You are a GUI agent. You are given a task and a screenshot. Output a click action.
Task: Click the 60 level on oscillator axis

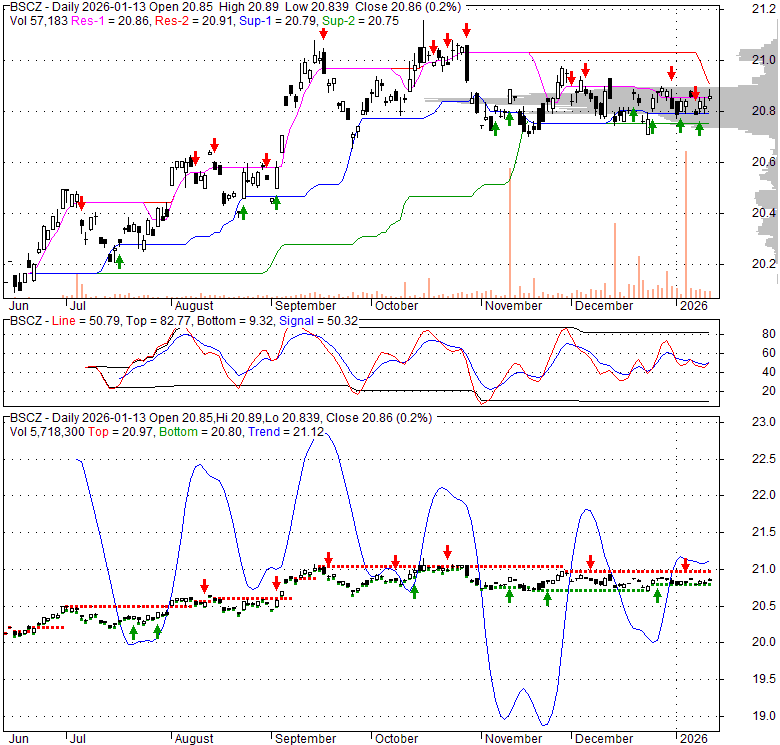[x=769, y=353]
